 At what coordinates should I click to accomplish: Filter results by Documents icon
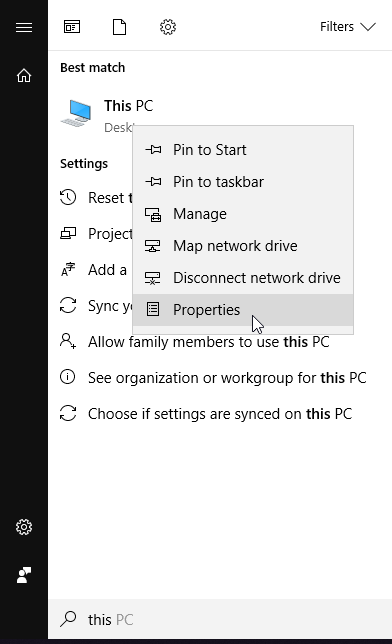120,27
